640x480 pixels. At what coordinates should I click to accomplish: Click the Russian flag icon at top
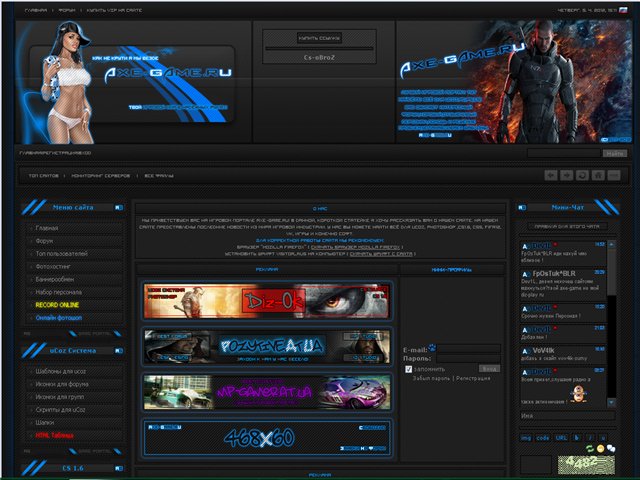coord(623,10)
